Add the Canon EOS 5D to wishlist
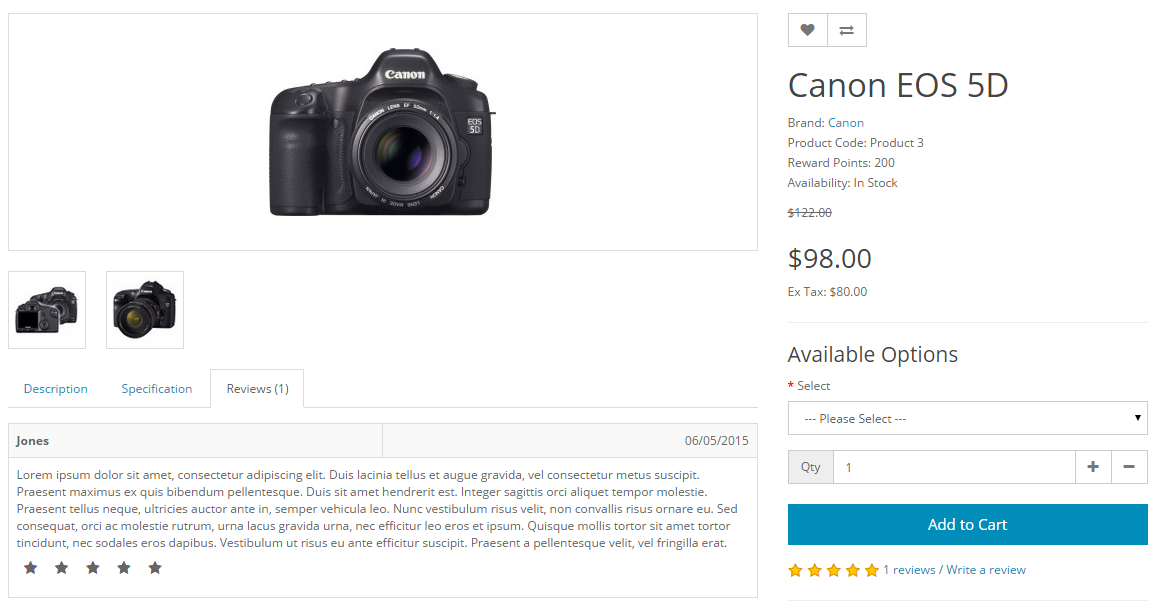Viewport: 1167px width, 612px height. [807, 30]
